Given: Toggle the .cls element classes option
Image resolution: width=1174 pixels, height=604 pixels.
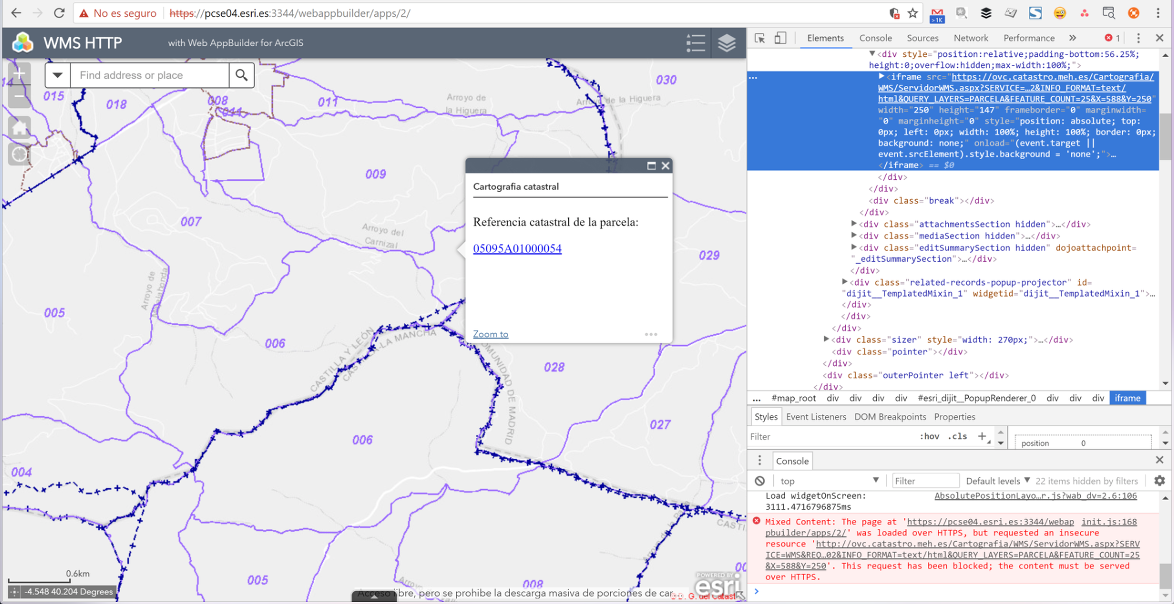Looking at the screenshot, I should point(956,436).
